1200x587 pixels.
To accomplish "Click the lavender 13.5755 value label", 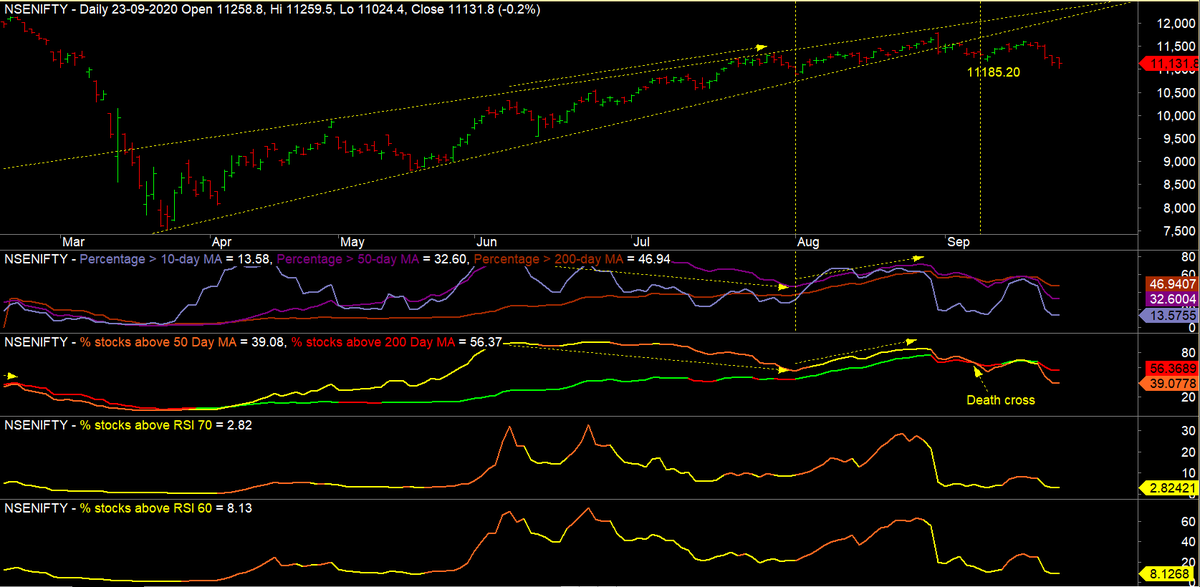I will (x=1169, y=314).
